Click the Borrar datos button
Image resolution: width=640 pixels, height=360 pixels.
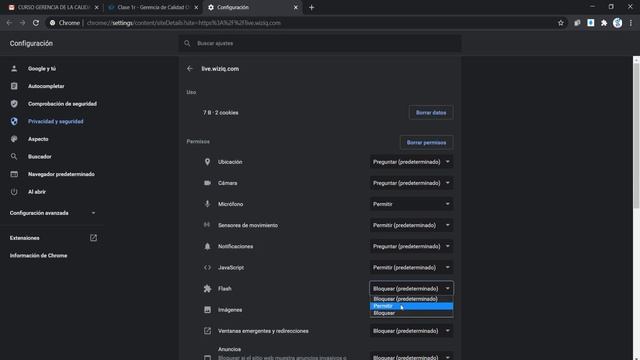point(431,113)
